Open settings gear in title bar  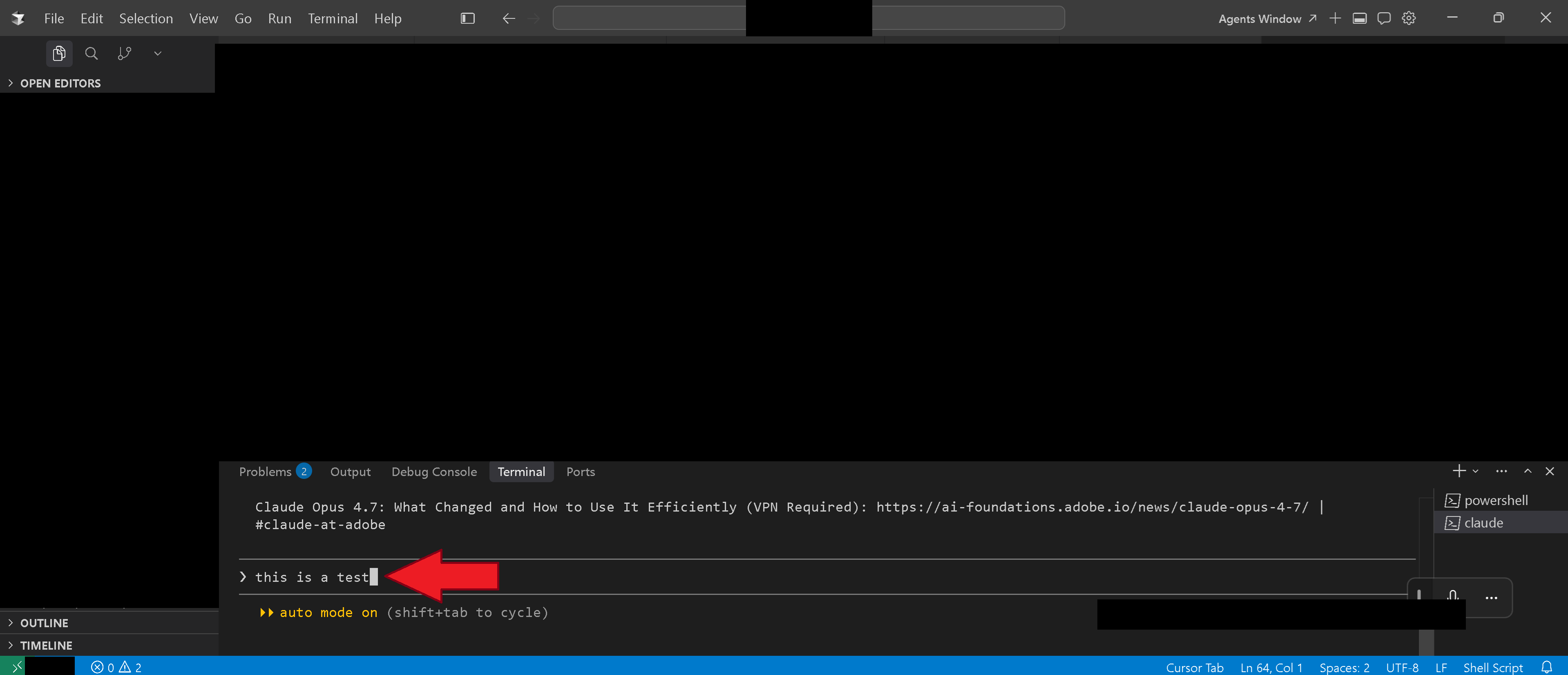click(x=1409, y=18)
